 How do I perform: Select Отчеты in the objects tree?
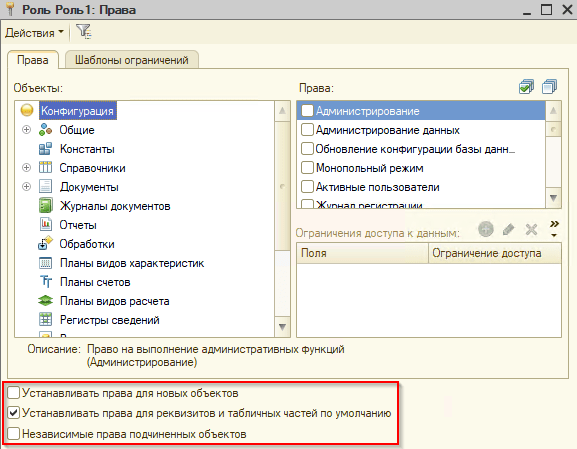(78, 224)
